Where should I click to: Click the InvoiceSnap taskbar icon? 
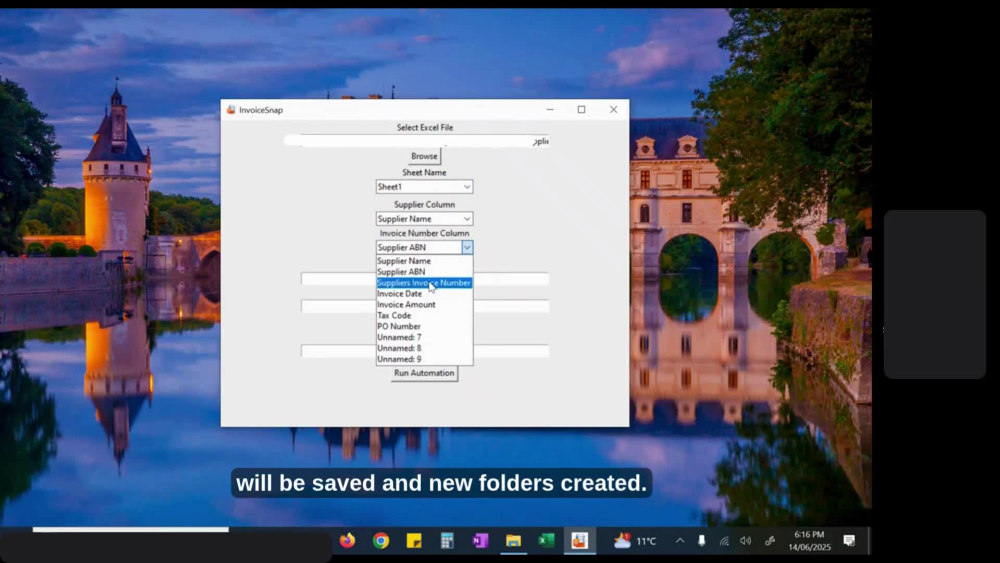coord(579,541)
